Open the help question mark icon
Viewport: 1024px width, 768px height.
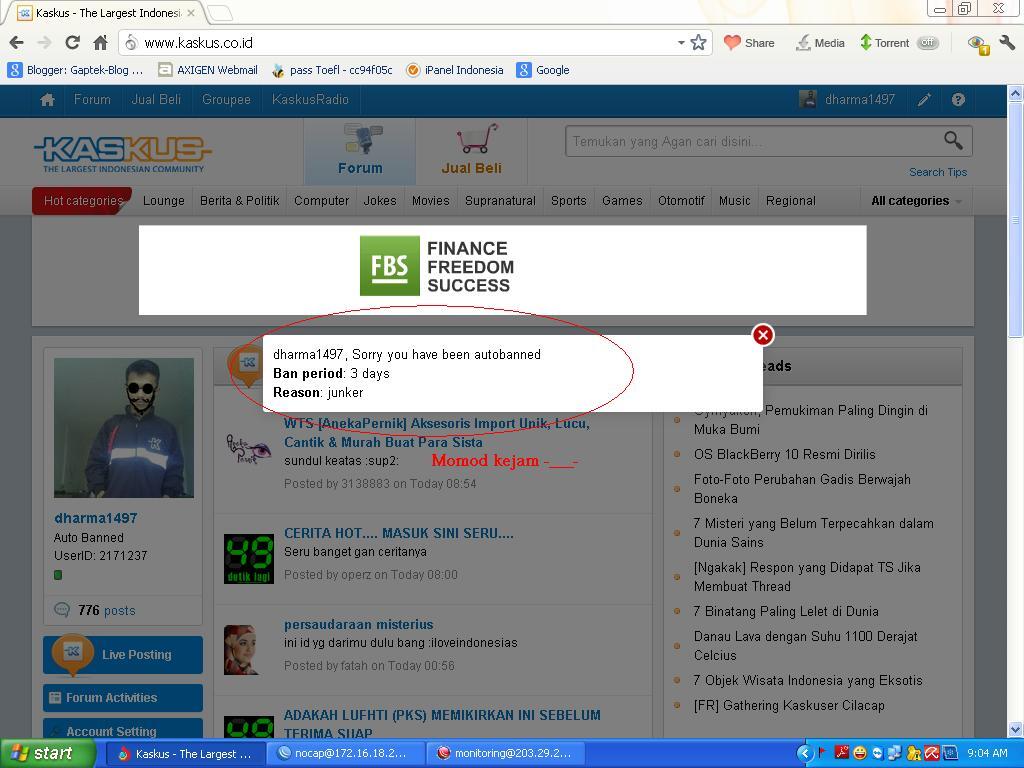click(958, 100)
